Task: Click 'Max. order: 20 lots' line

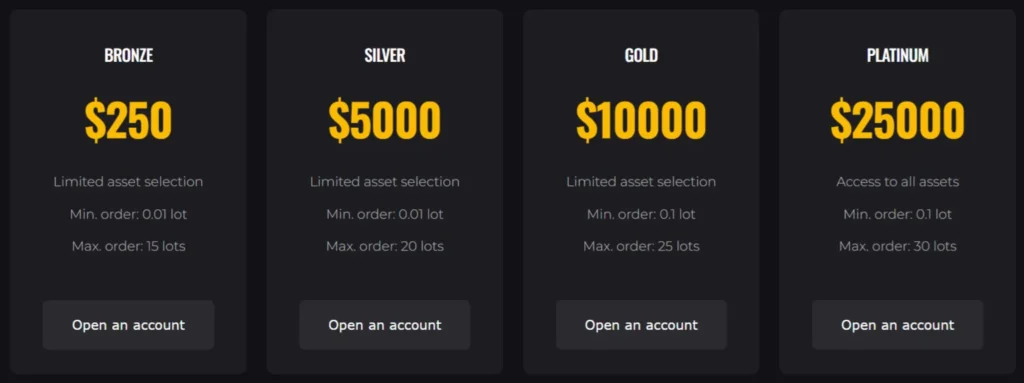Action: coord(385,246)
